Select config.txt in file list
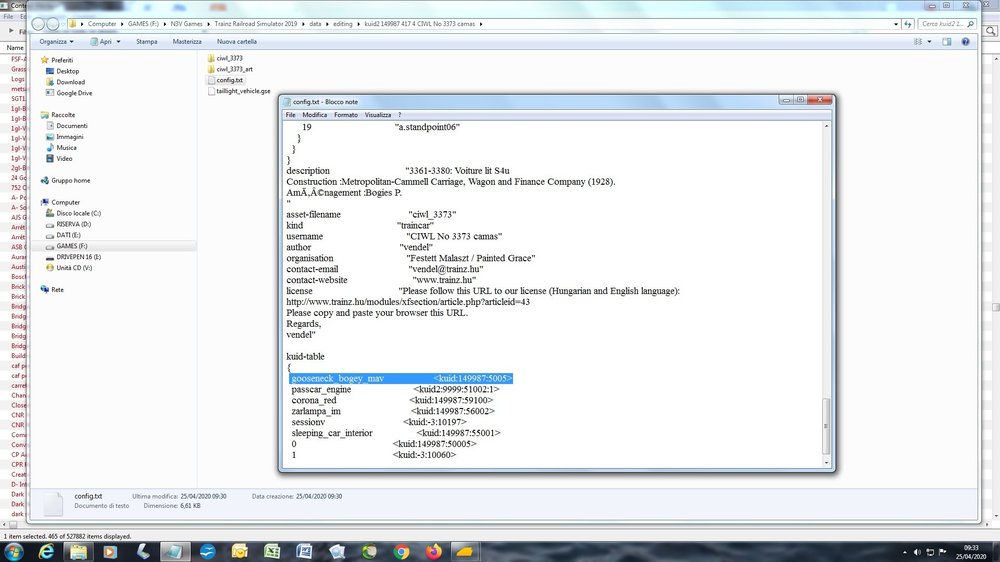The height and width of the screenshot is (562, 1000). tap(225, 80)
